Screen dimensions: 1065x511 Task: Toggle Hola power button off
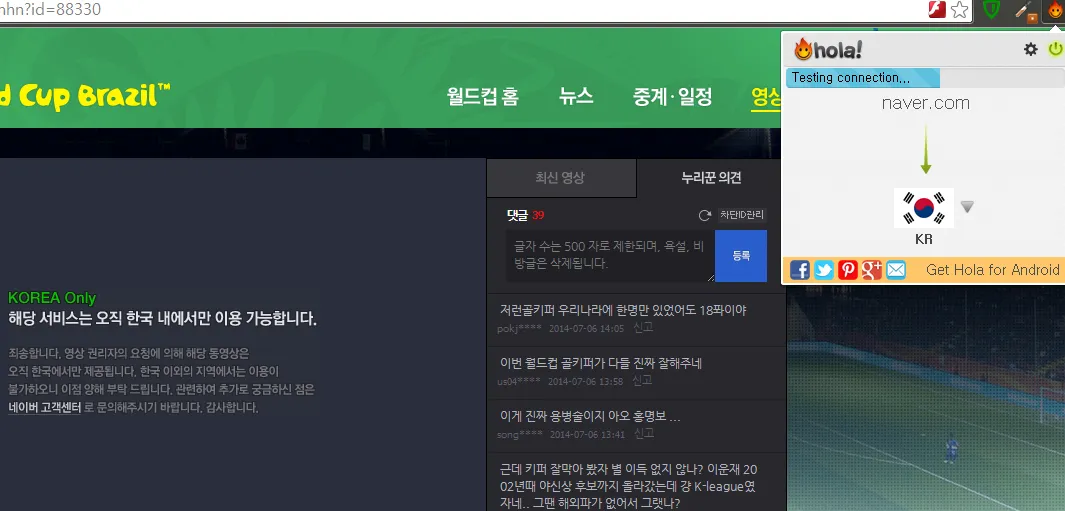point(1055,49)
